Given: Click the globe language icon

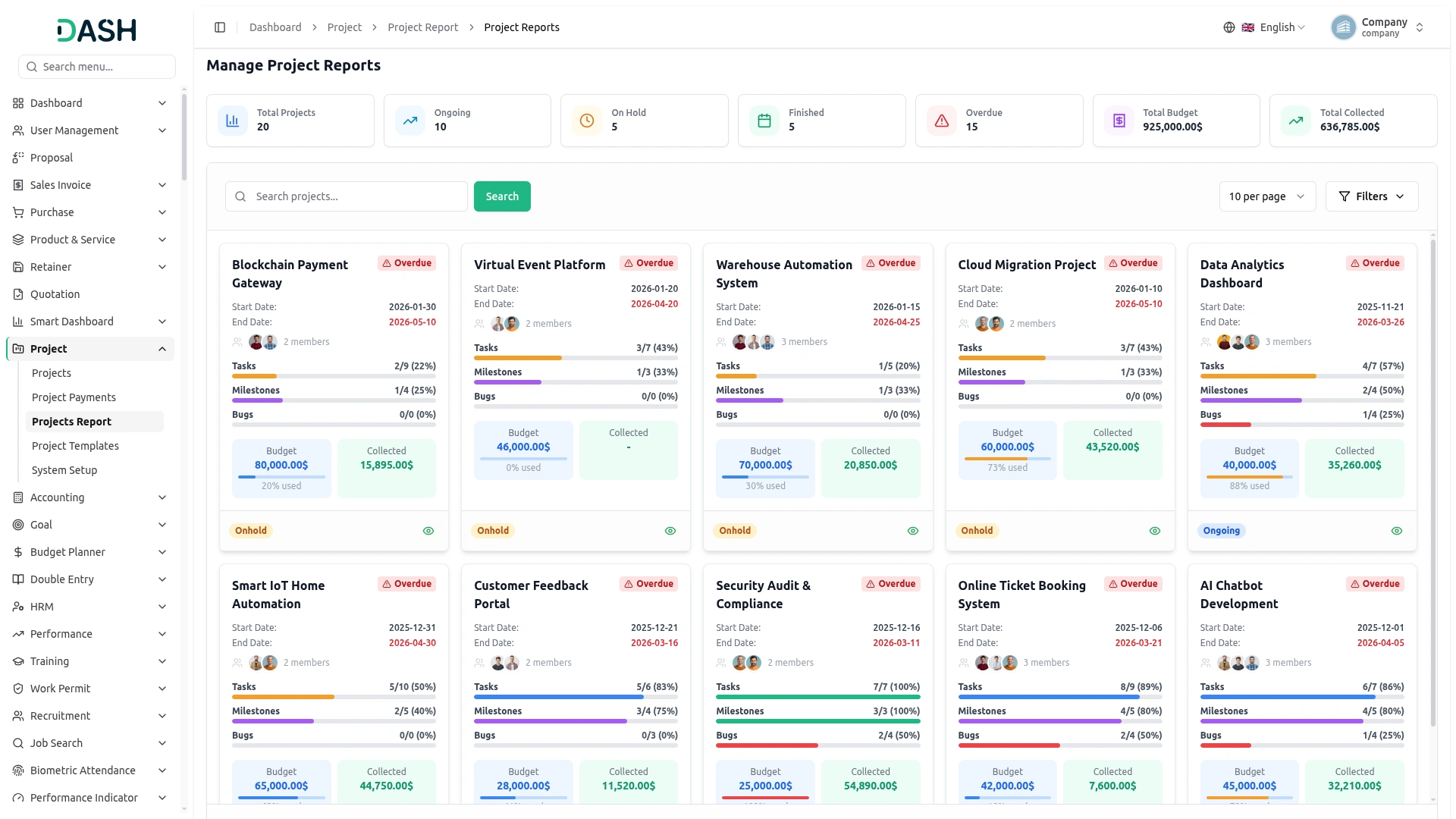Looking at the screenshot, I should (1229, 27).
